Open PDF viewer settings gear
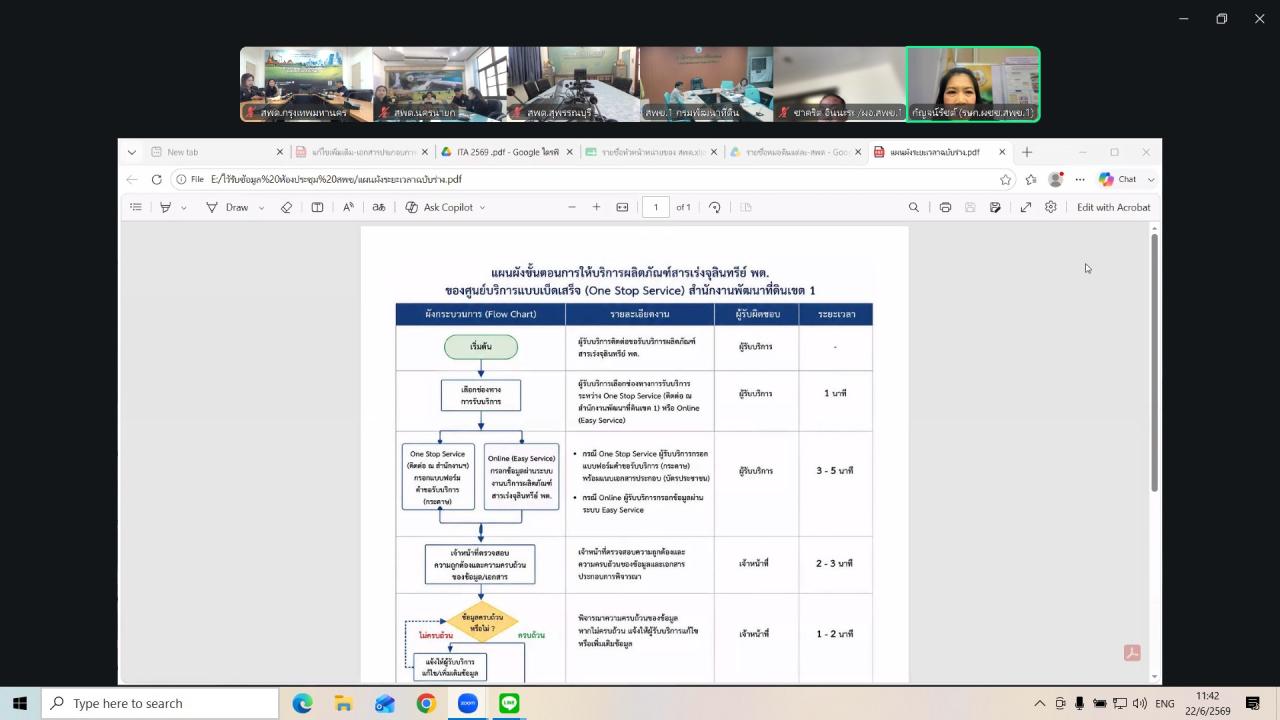1280x720 pixels. 1050,207
